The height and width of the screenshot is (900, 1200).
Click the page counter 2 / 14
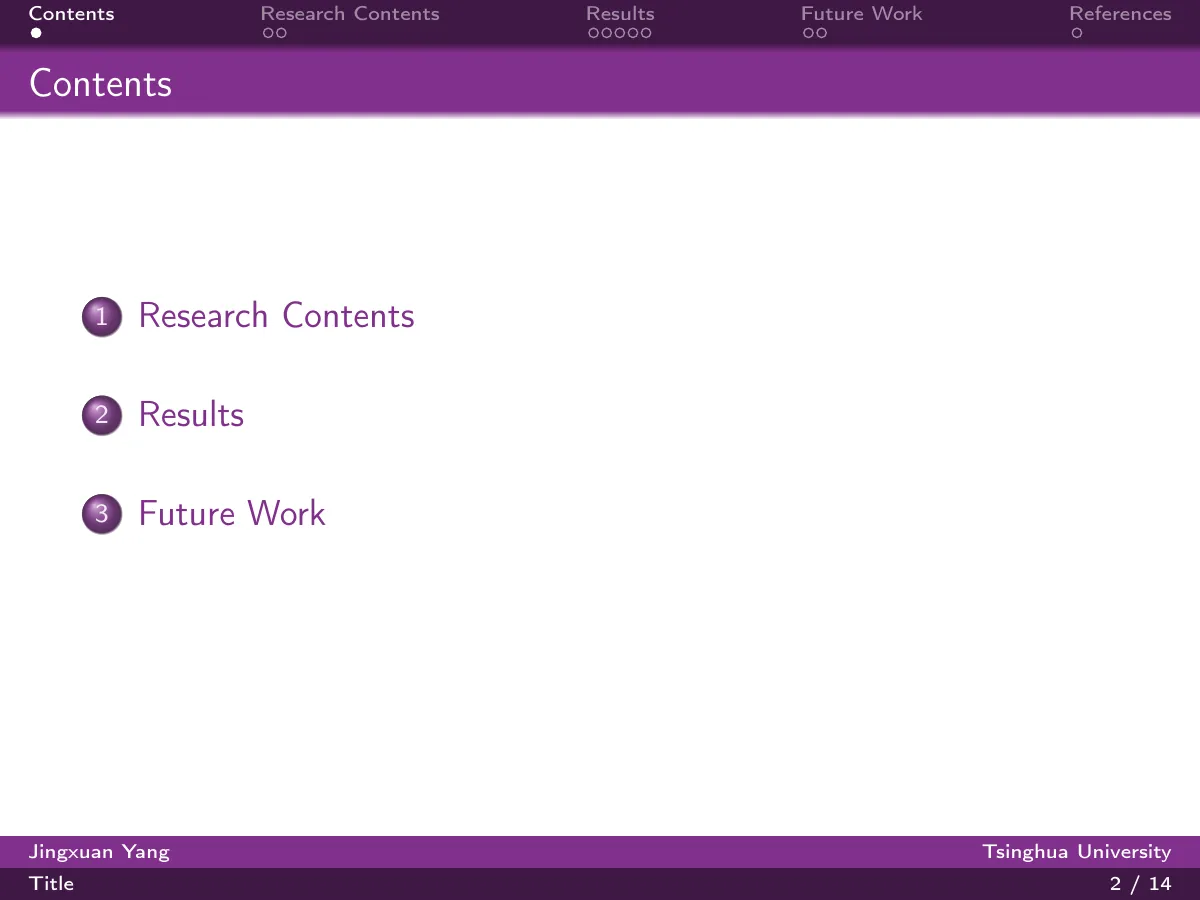click(x=1141, y=884)
